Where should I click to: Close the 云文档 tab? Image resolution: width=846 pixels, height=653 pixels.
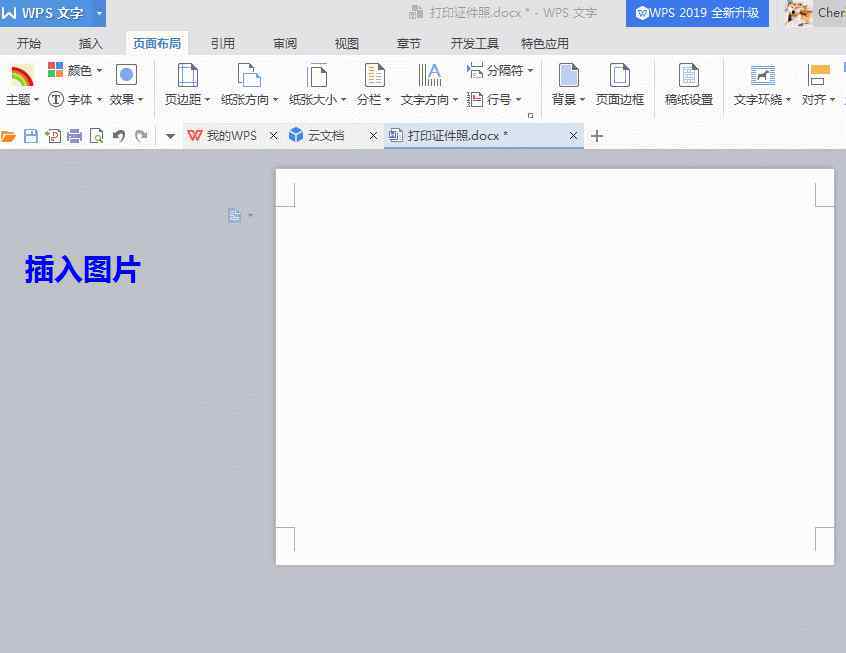pyautogui.click(x=373, y=136)
